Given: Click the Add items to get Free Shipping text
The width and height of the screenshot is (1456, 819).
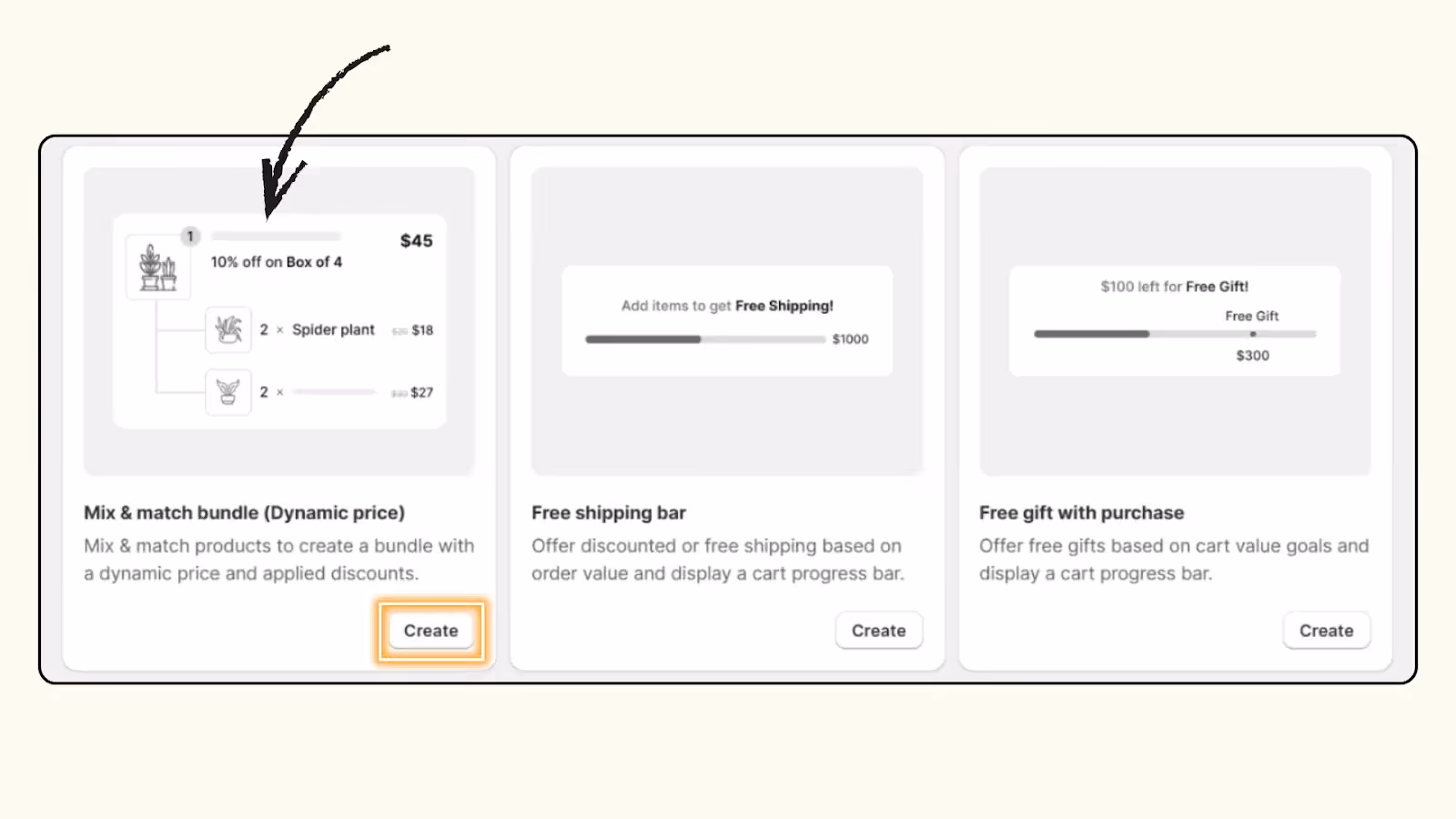Looking at the screenshot, I should pos(726,306).
